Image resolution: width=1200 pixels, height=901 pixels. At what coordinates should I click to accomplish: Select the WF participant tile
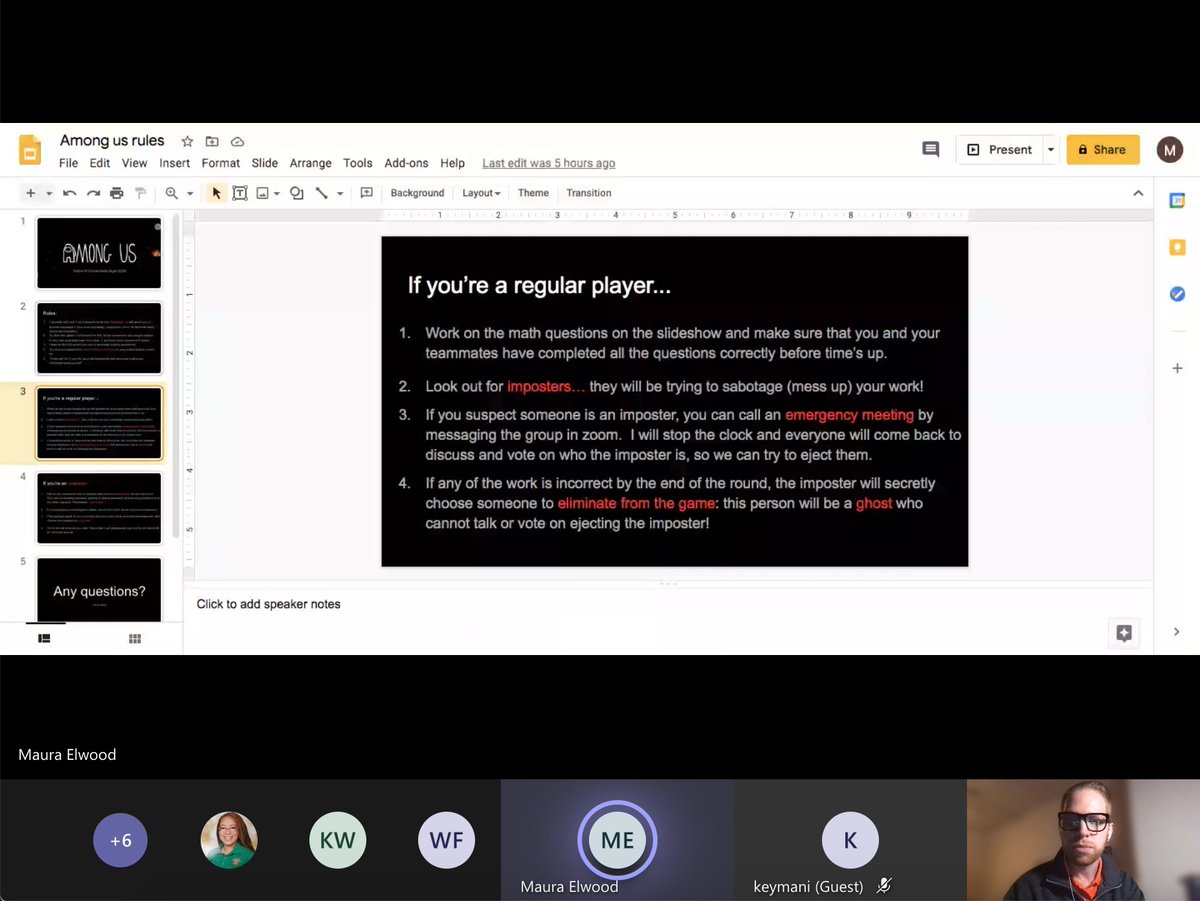point(446,840)
